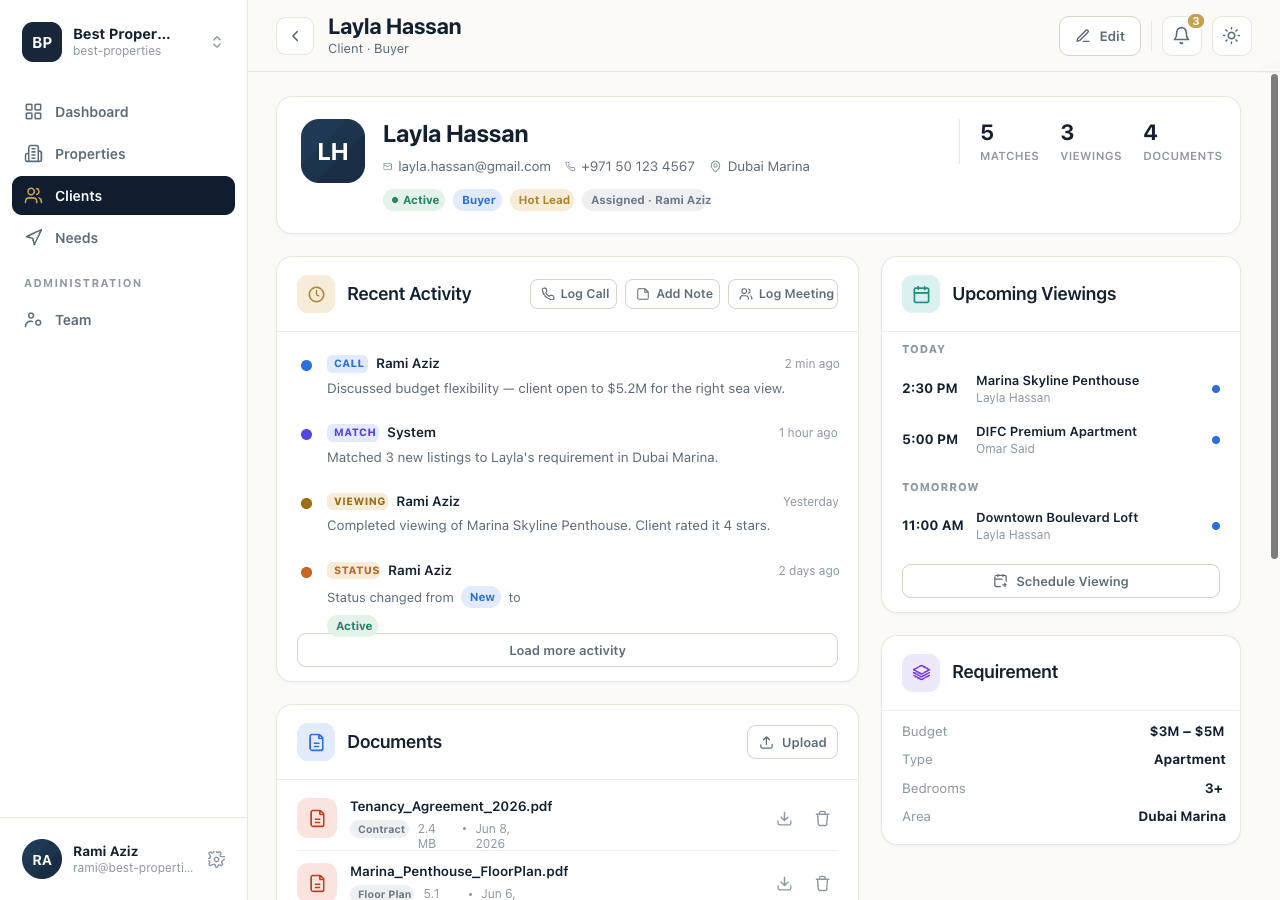Click the RA user avatar

click(x=42, y=859)
